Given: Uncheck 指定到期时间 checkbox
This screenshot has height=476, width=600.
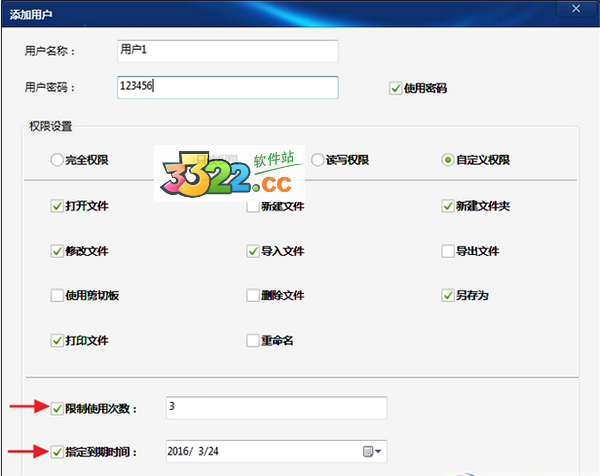Looking at the screenshot, I should [x=57, y=452].
